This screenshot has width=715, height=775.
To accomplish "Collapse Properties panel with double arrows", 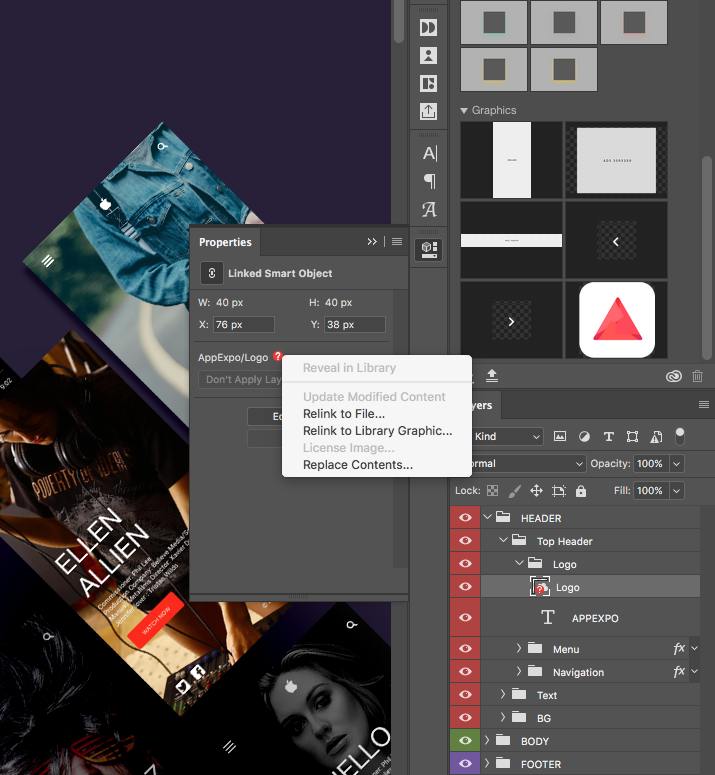I will (x=372, y=242).
